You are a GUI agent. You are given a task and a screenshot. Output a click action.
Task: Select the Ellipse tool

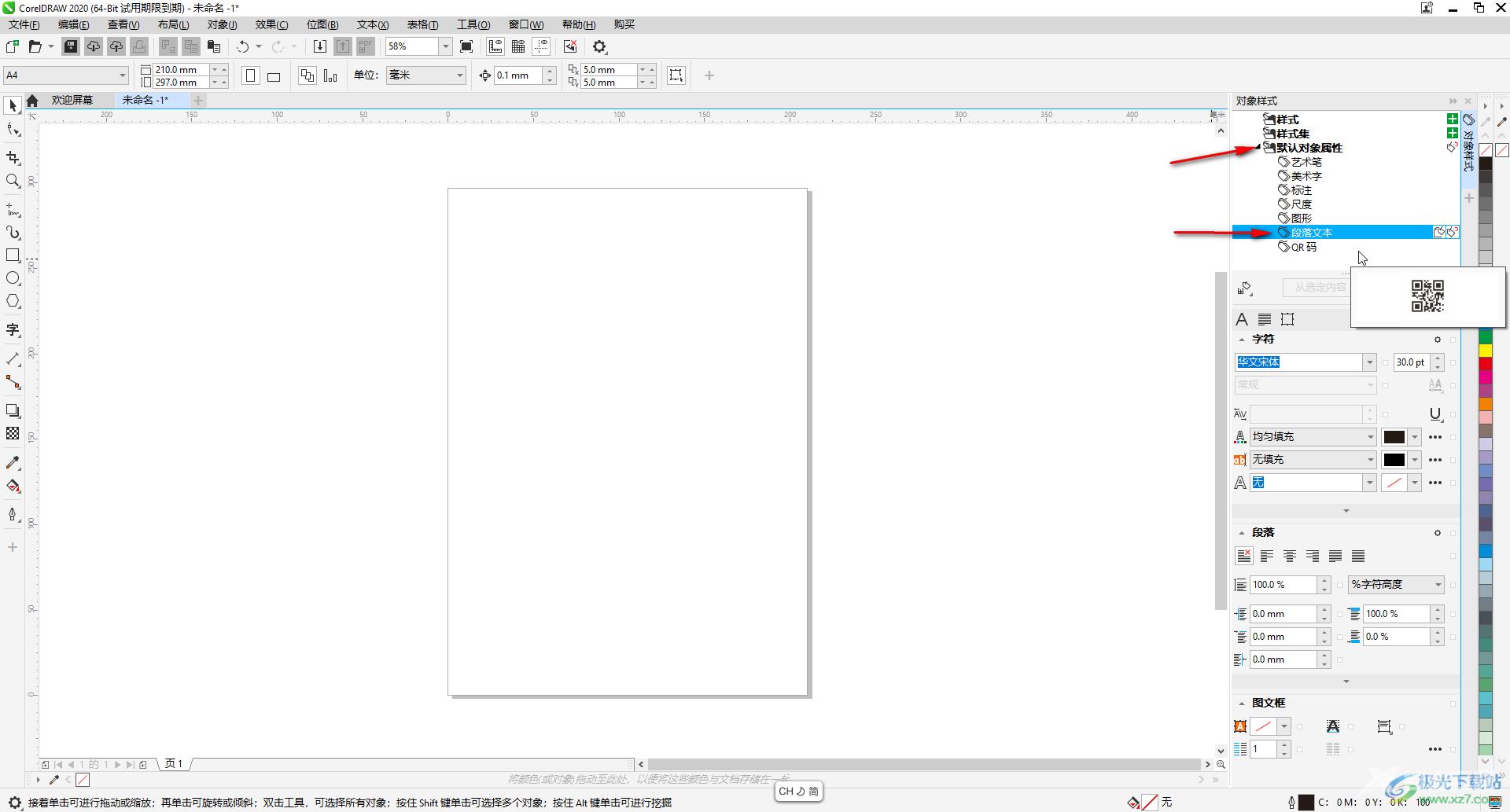13,278
